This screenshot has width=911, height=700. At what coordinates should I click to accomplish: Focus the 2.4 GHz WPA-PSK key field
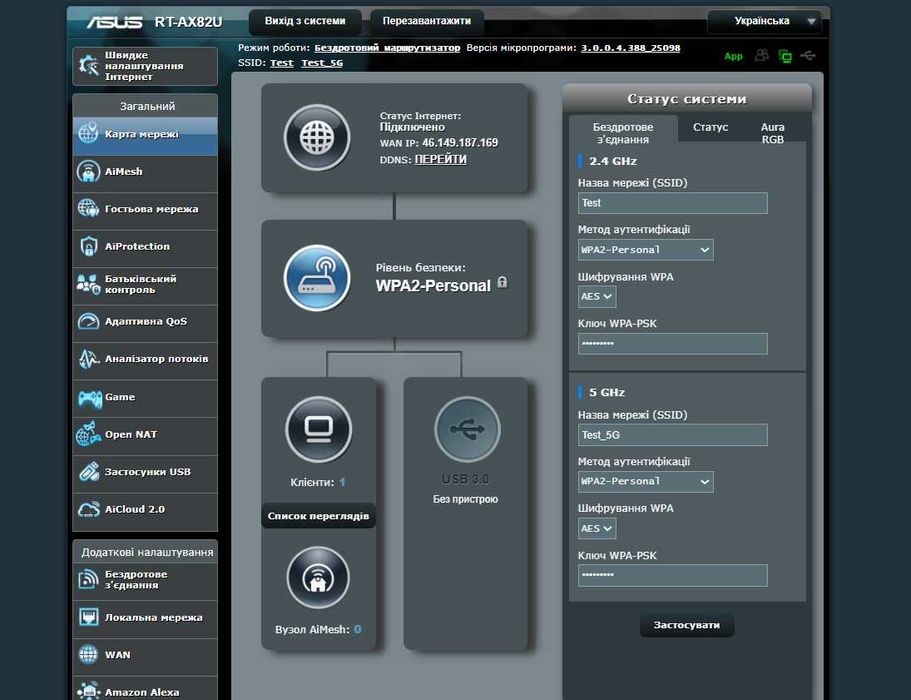click(672, 343)
